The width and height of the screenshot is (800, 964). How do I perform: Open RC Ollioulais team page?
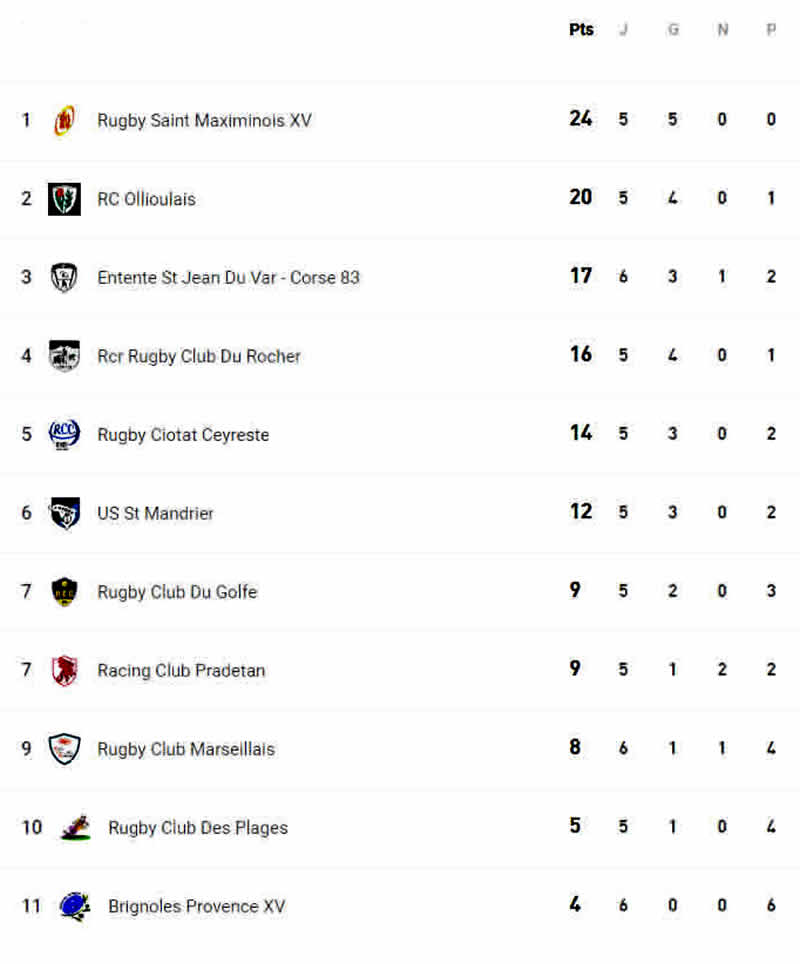click(x=146, y=199)
